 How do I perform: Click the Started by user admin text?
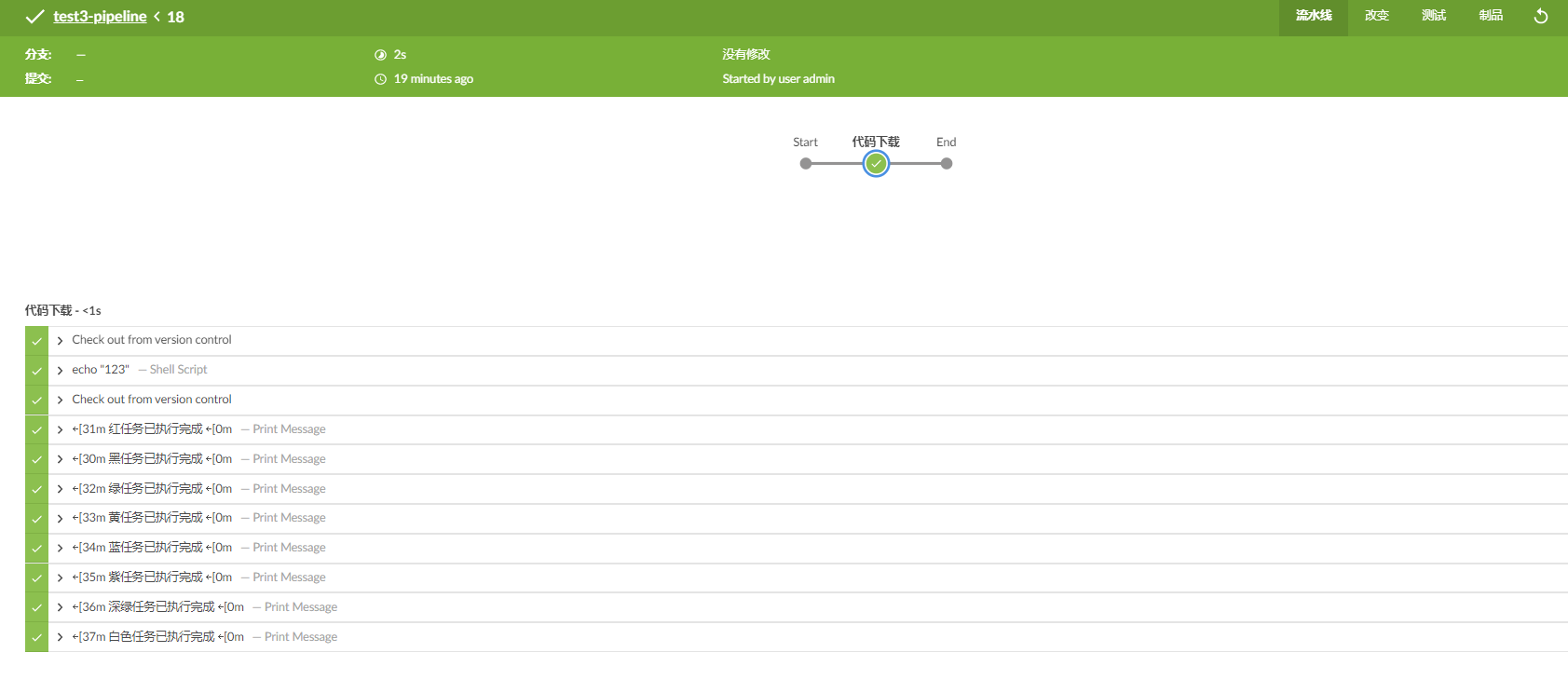point(778,79)
